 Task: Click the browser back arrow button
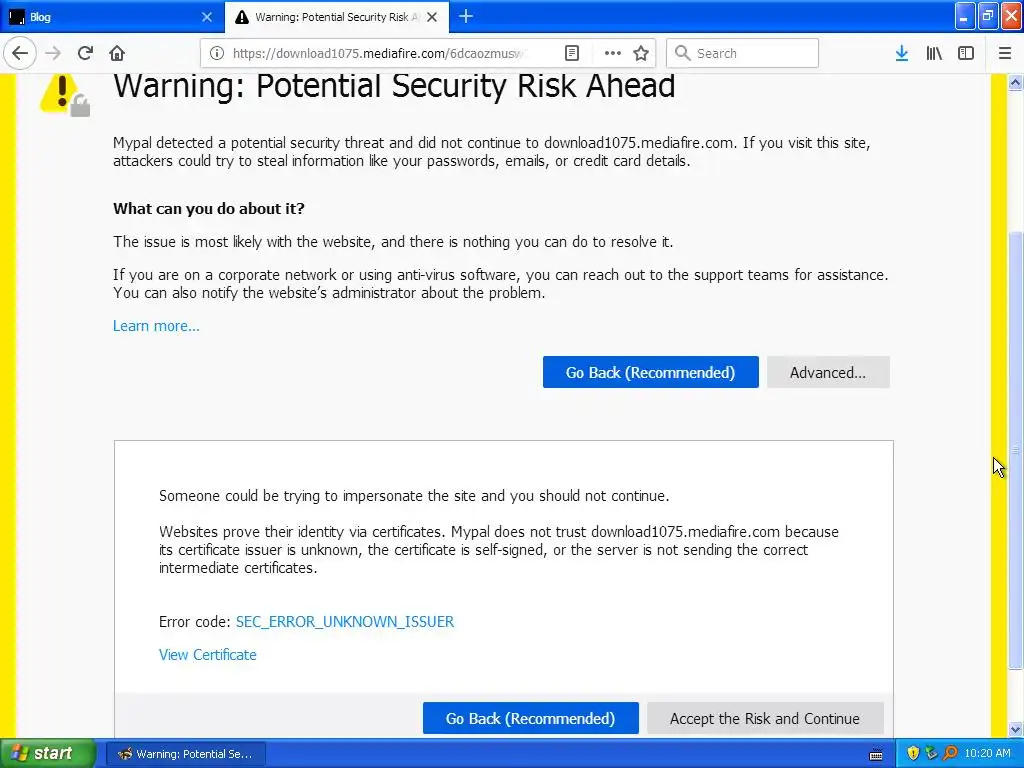coord(20,53)
